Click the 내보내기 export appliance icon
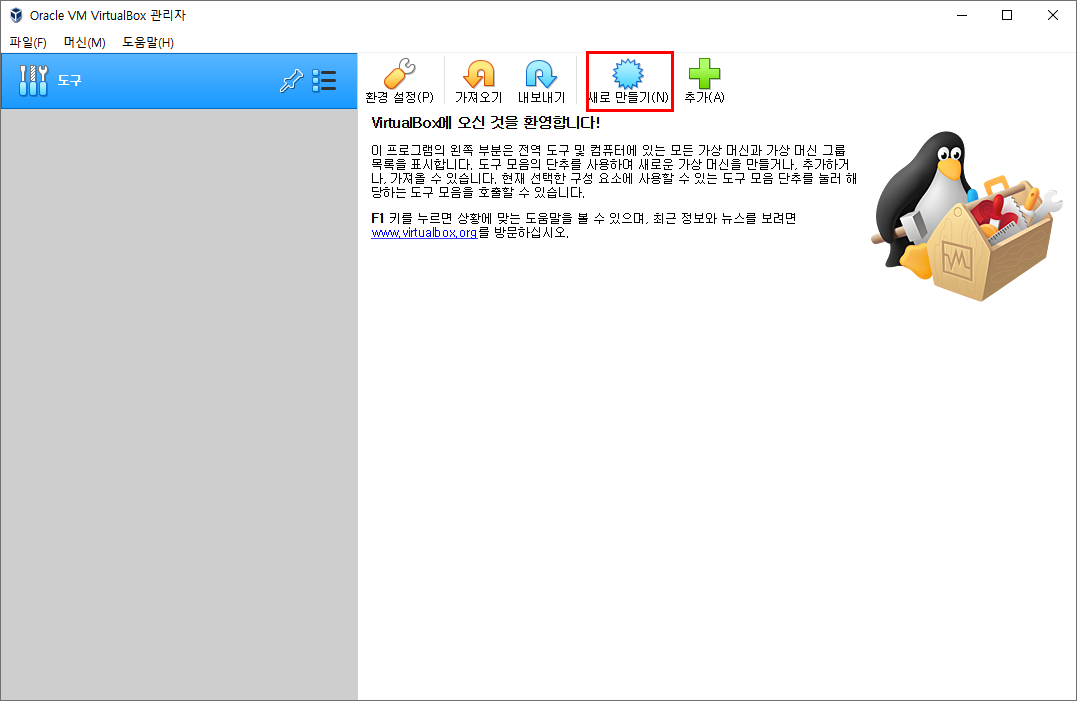Image resolution: width=1077 pixels, height=701 pixels. 541,81
